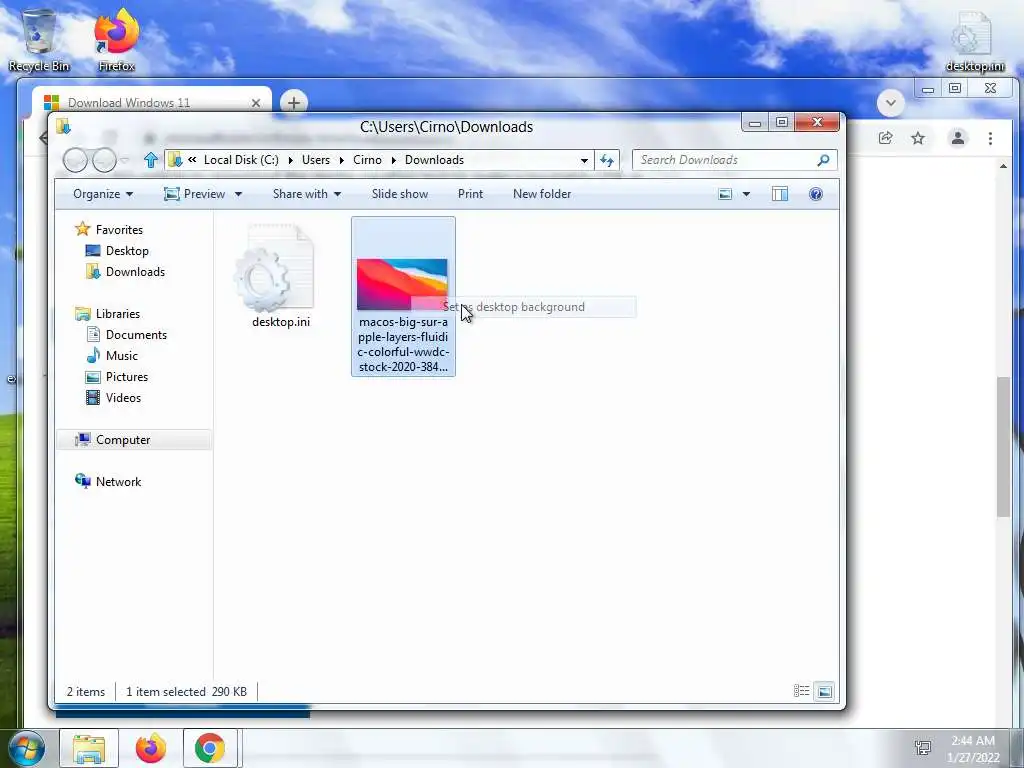Image resolution: width=1024 pixels, height=768 pixels.
Task: Open the address bar history dropdown
Action: pos(584,160)
